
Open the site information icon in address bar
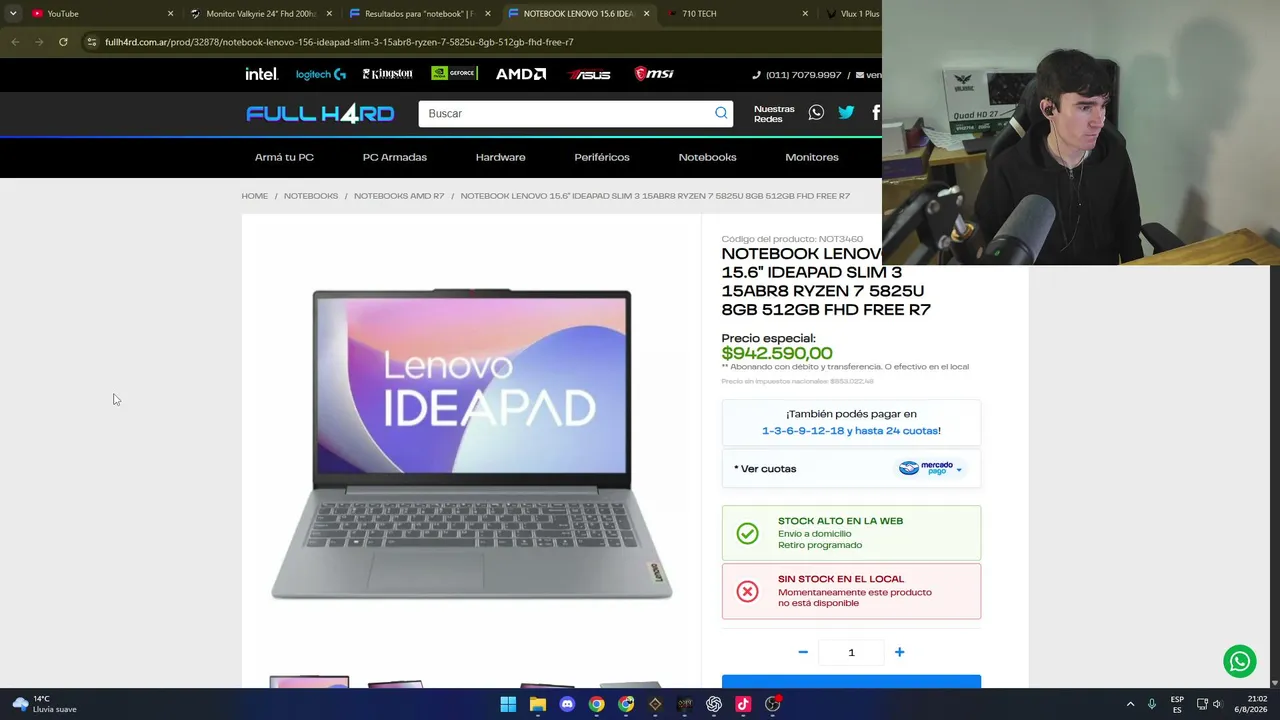[91, 42]
